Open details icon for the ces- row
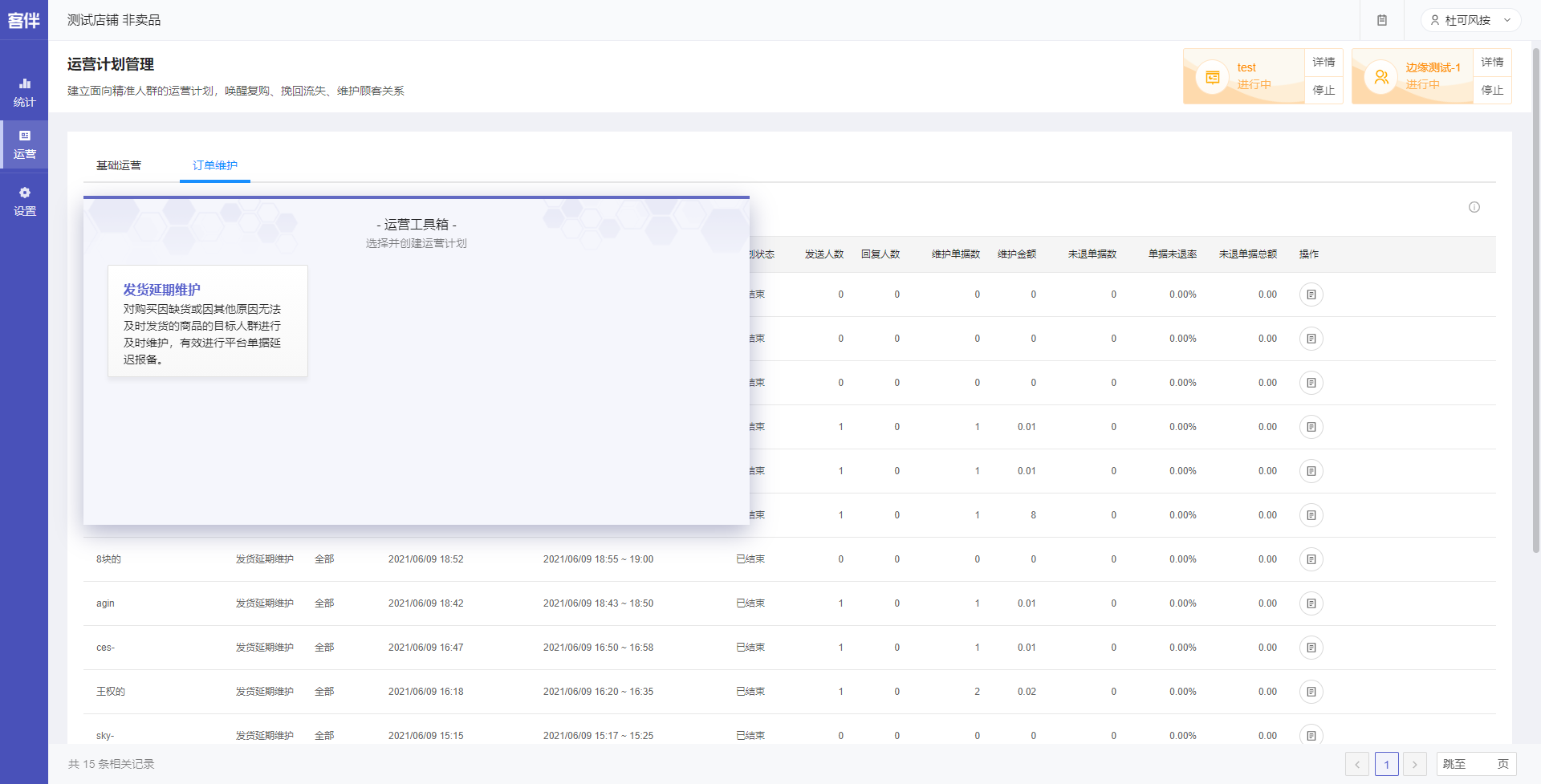The height and width of the screenshot is (784, 1541). 1311,648
